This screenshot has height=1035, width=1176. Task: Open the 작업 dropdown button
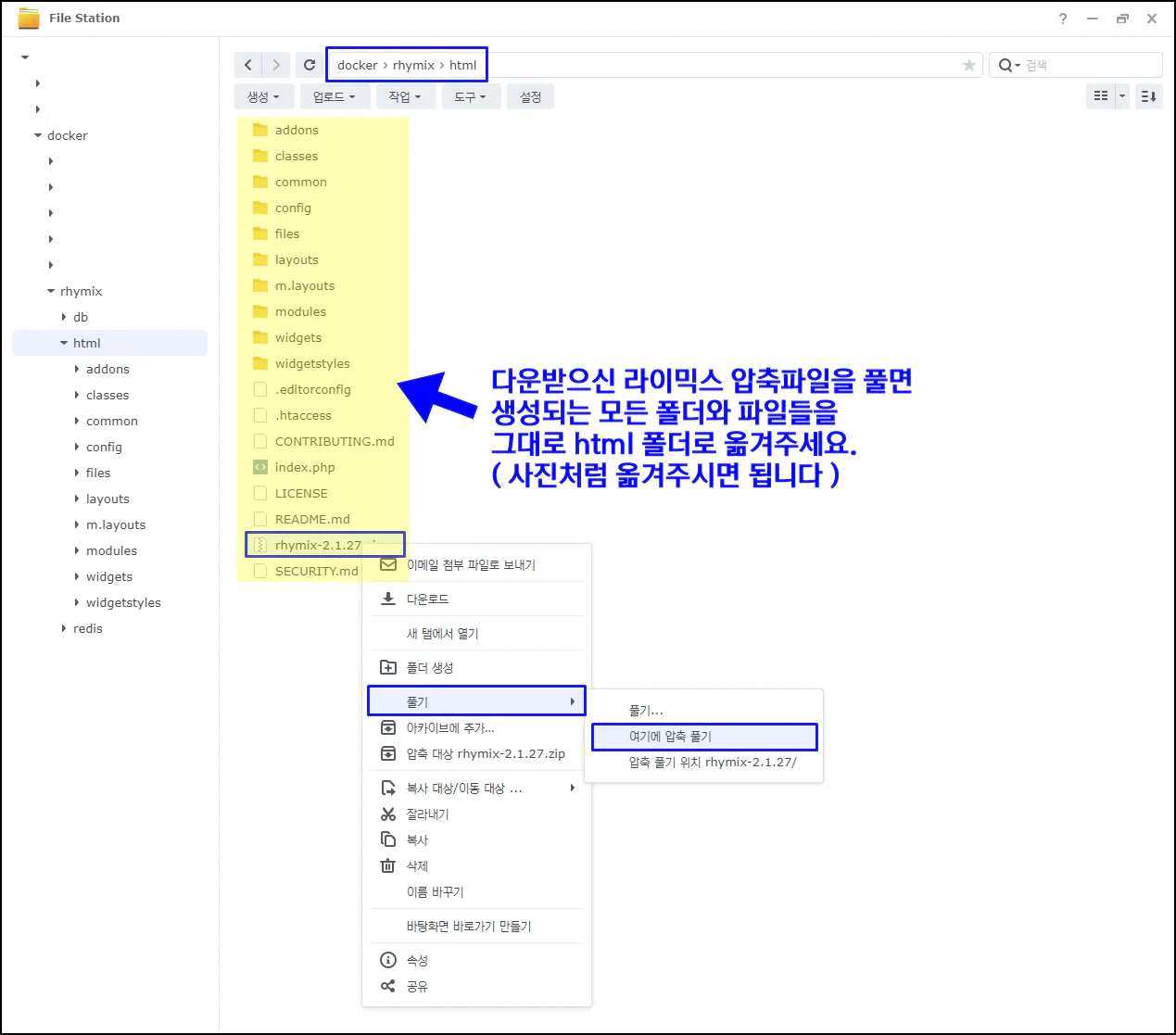click(x=406, y=96)
